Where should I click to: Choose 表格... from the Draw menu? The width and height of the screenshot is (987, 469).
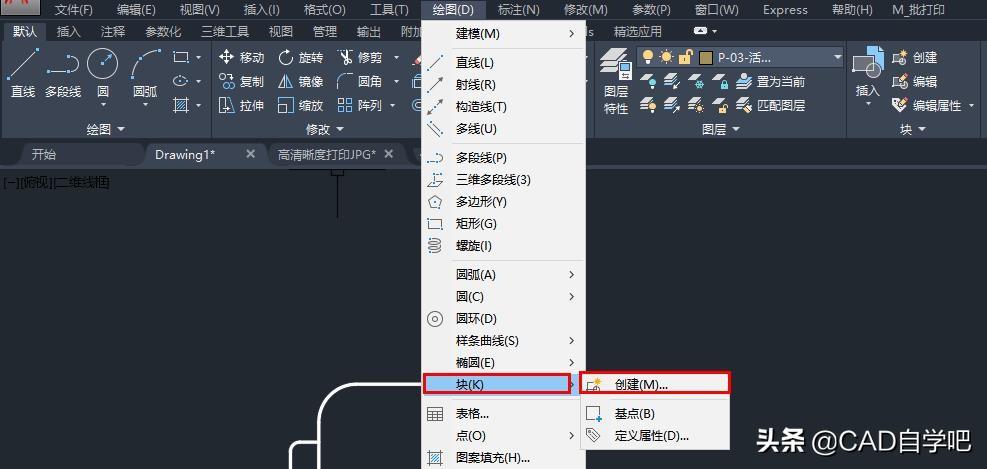[x=503, y=414]
